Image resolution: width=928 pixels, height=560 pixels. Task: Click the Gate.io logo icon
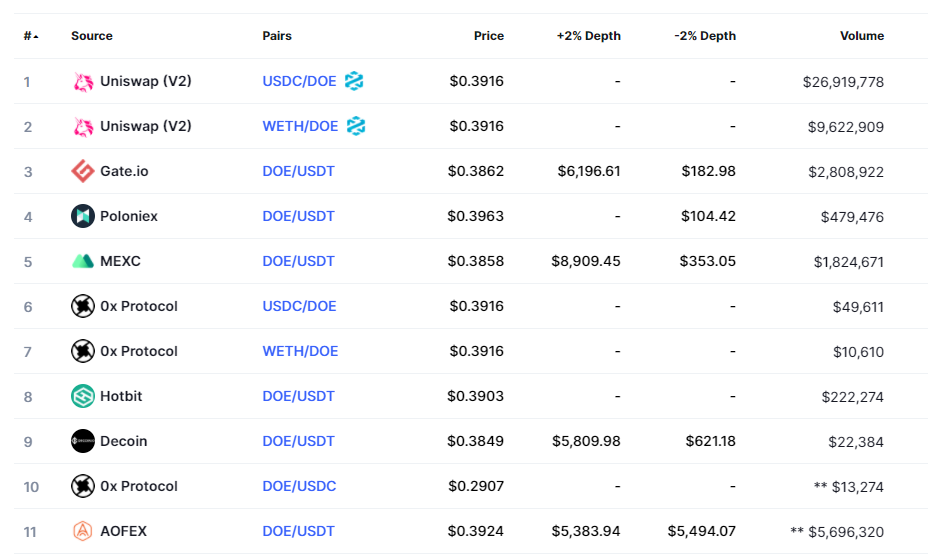(x=83, y=171)
